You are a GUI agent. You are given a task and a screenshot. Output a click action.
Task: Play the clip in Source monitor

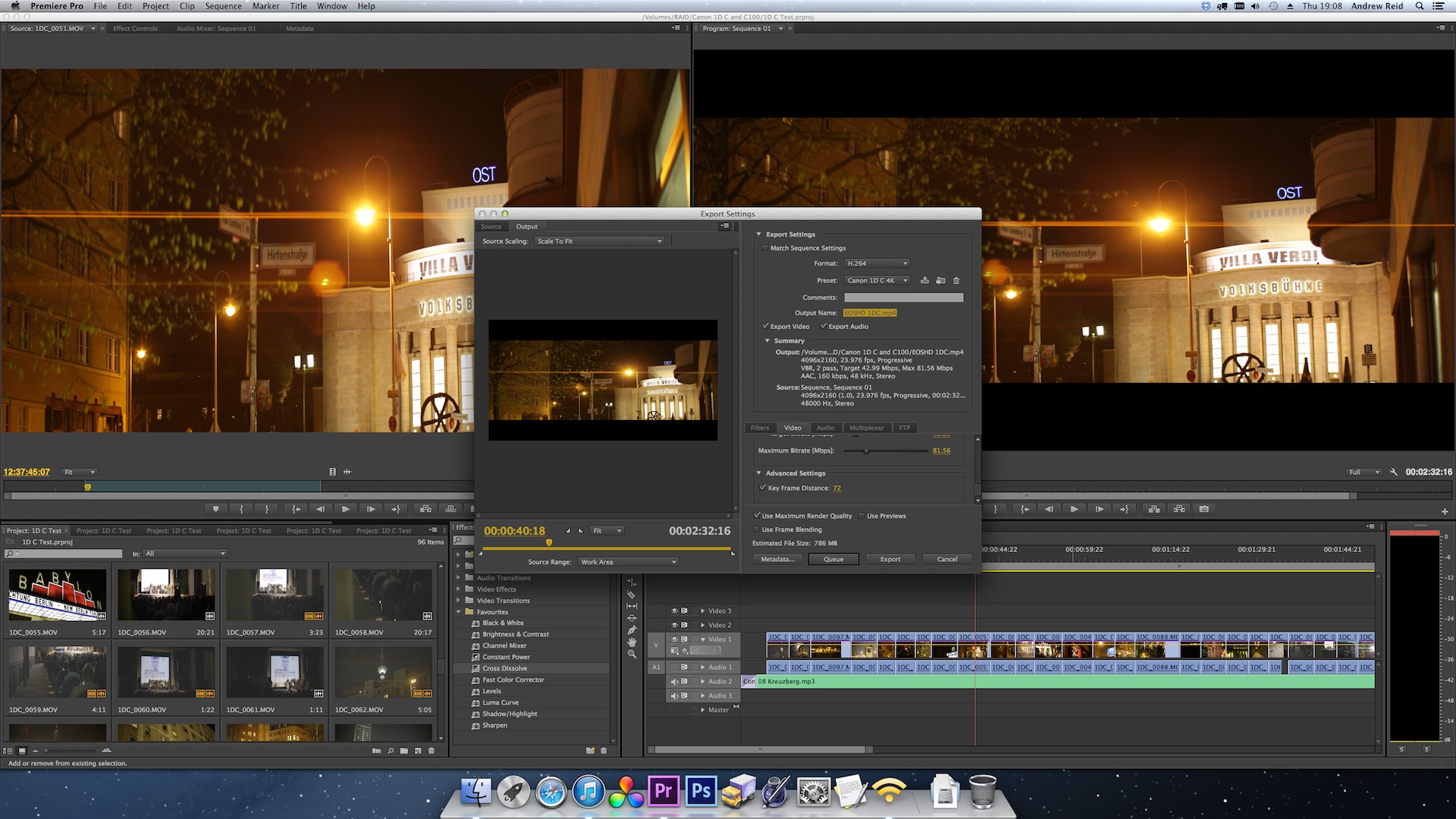346,509
